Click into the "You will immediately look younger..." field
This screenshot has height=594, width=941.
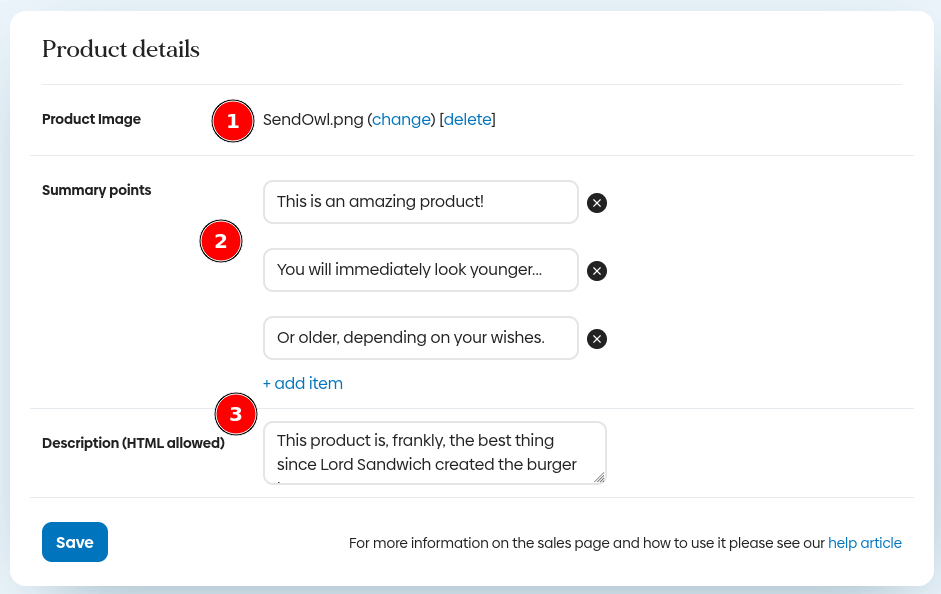(420, 270)
